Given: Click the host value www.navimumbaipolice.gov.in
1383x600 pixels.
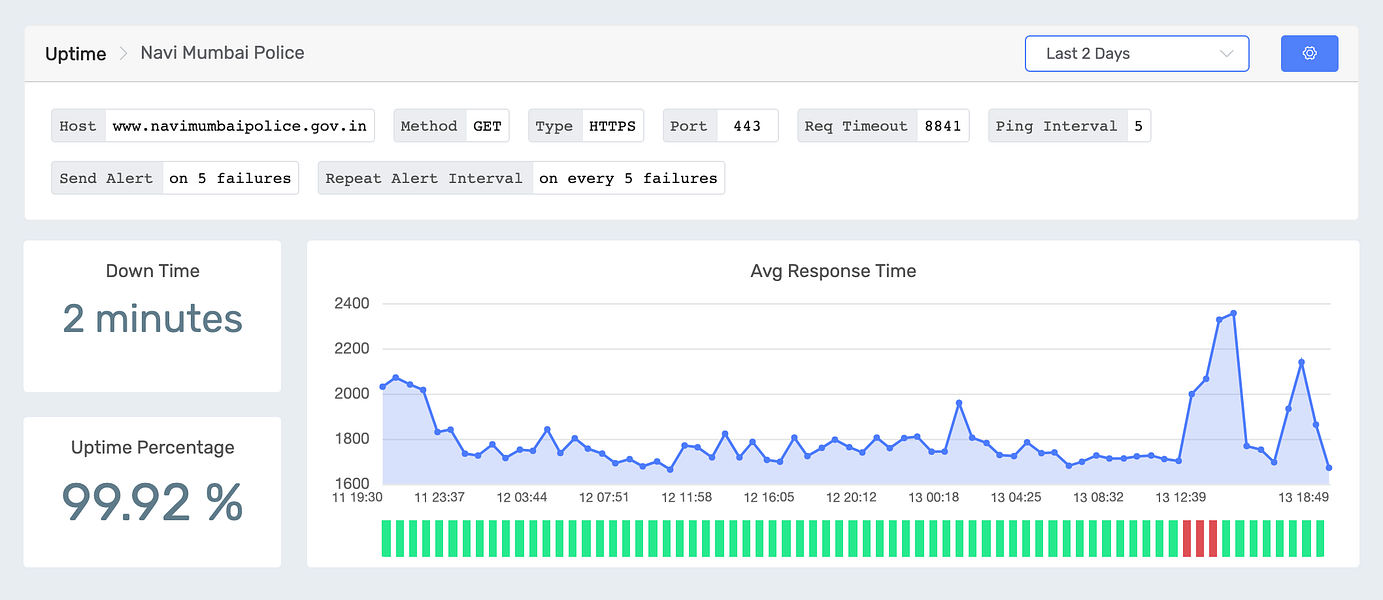Looking at the screenshot, I should click(x=240, y=126).
